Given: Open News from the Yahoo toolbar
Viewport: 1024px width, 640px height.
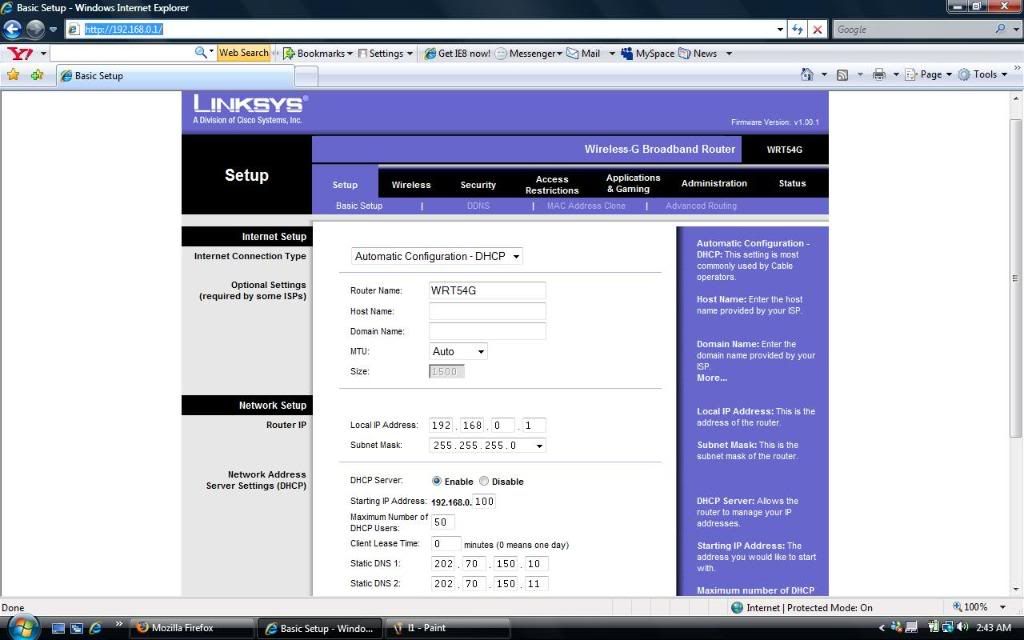Looking at the screenshot, I should tap(697, 54).
